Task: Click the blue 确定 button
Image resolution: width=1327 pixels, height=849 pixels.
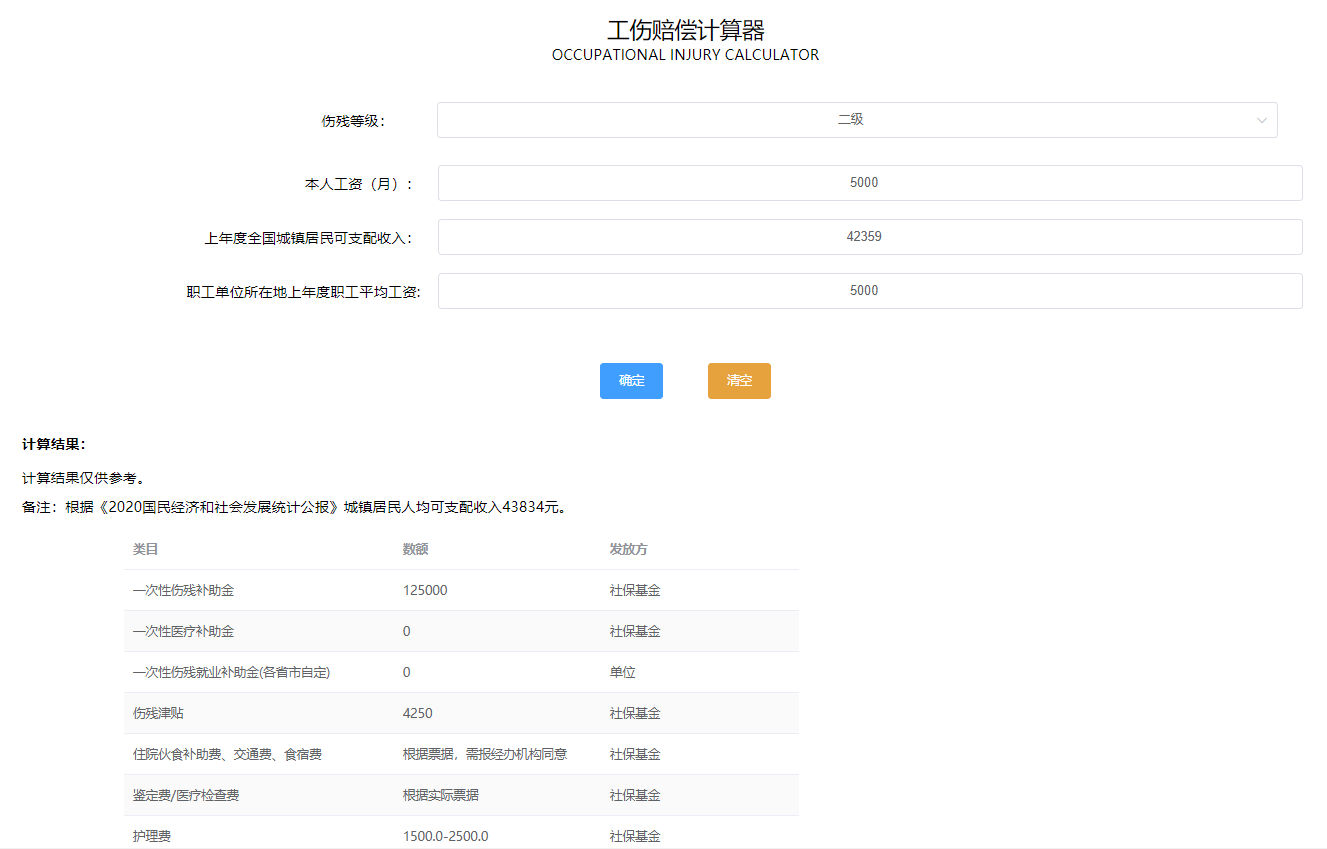Action: (x=631, y=381)
